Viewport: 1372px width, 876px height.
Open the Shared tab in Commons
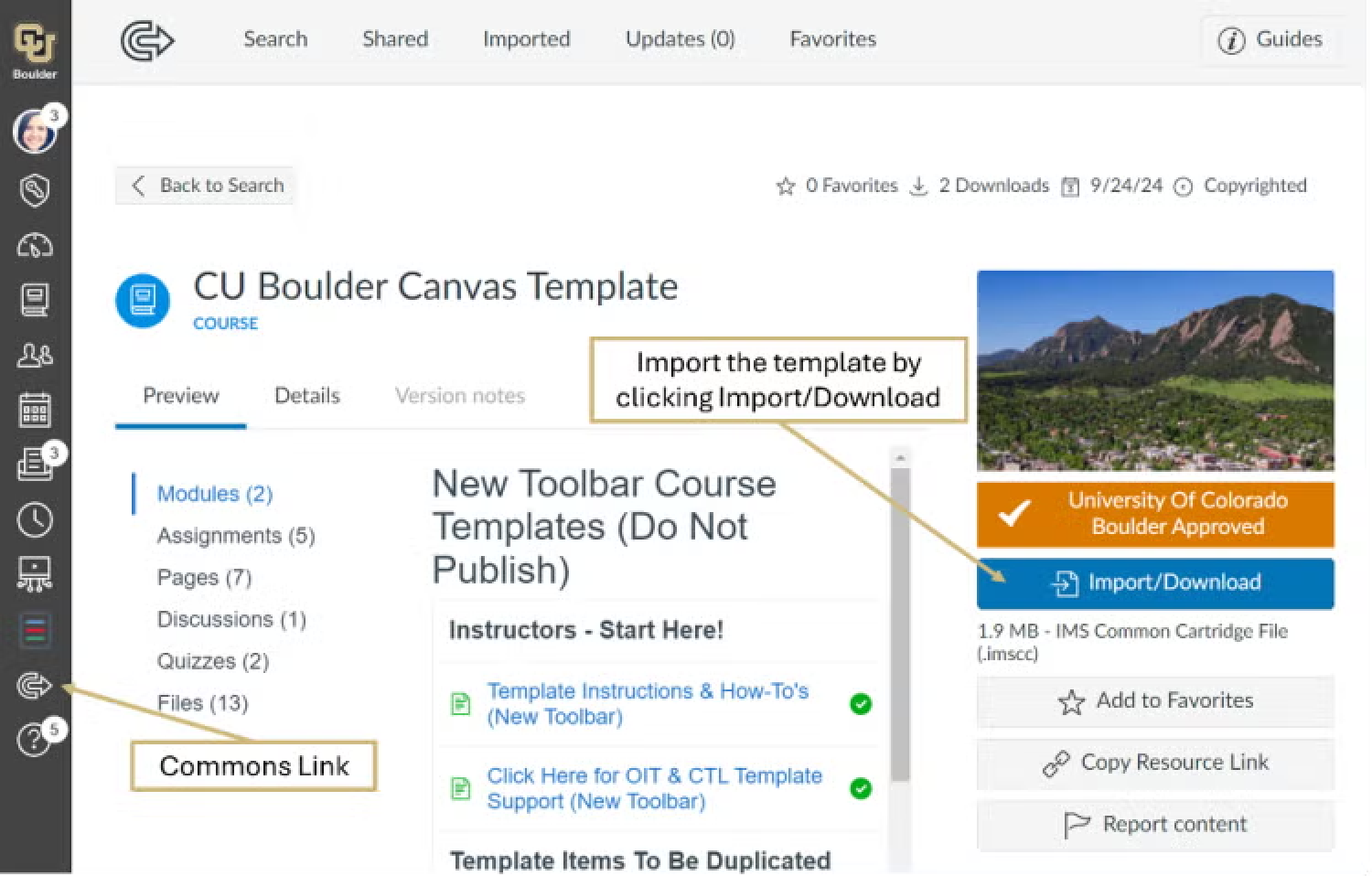395,39
